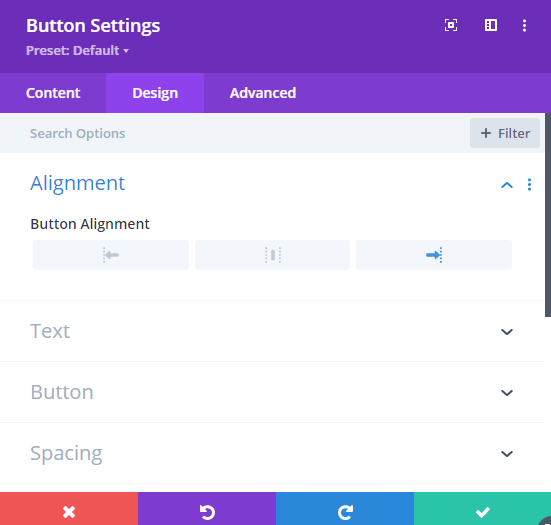Viewport: 551px width, 525px height.
Task: Focus the Search Options field
Action: point(232,134)
